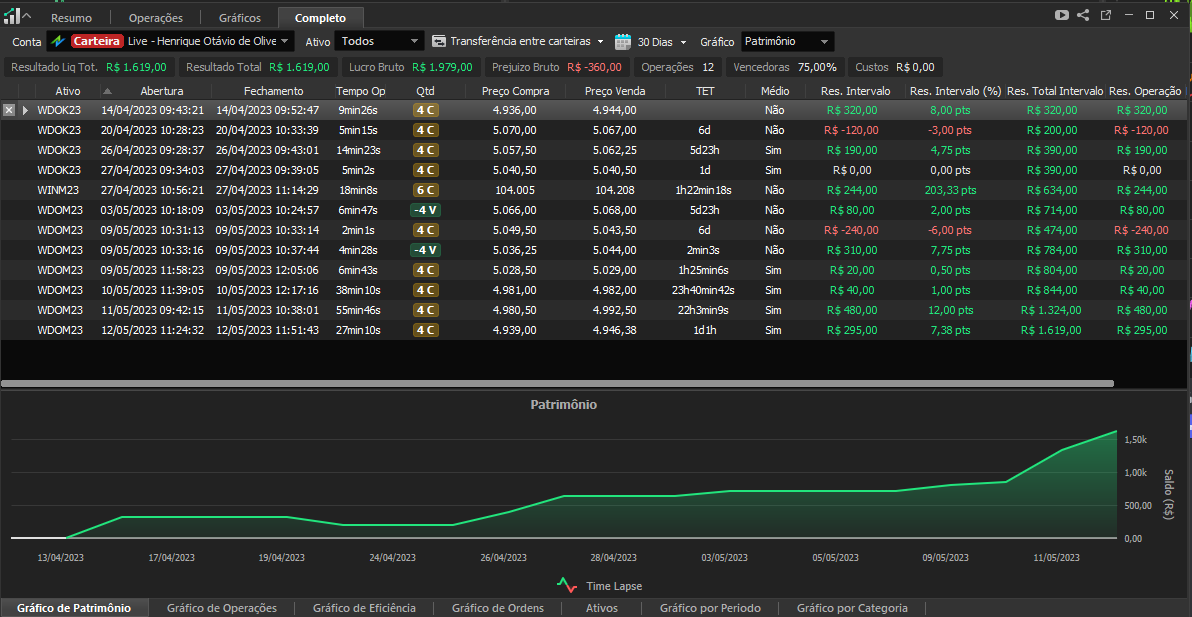Screen dimensions: 1192x617
Task: Sort by the Fechamento column header
Action: (x=273, y=91)
